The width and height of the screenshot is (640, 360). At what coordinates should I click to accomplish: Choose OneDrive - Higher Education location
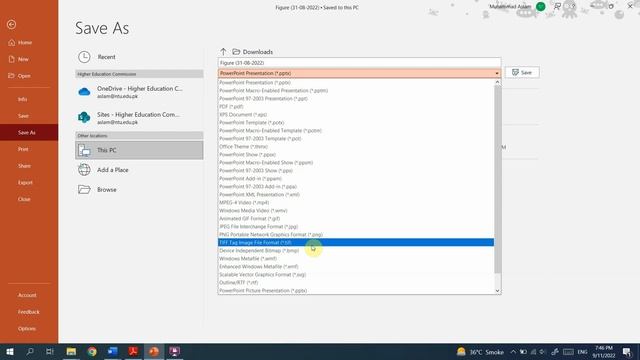pyautogui.click(x=139, y=92)
